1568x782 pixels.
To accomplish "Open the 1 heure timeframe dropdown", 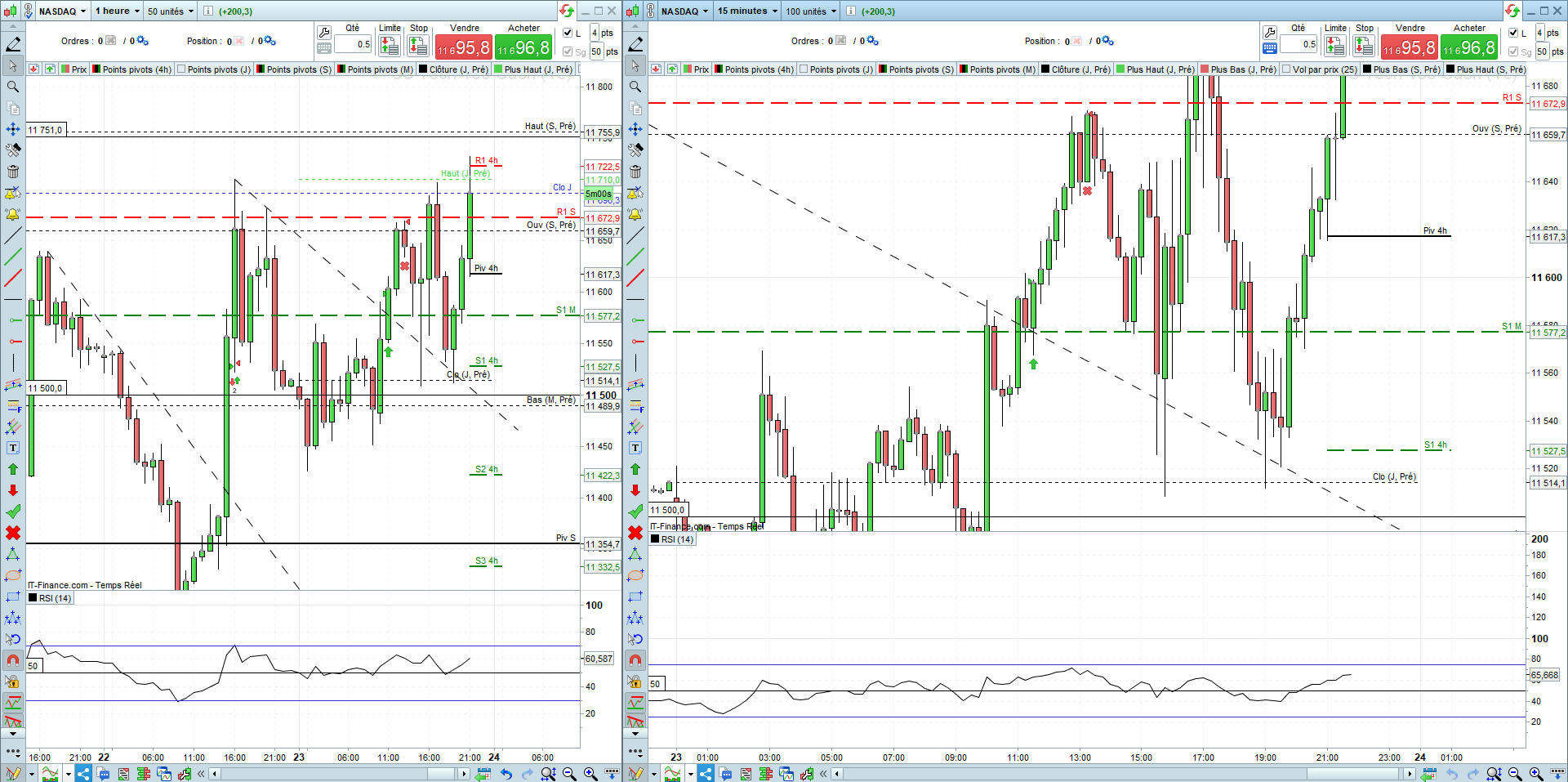I will (117, 11).
